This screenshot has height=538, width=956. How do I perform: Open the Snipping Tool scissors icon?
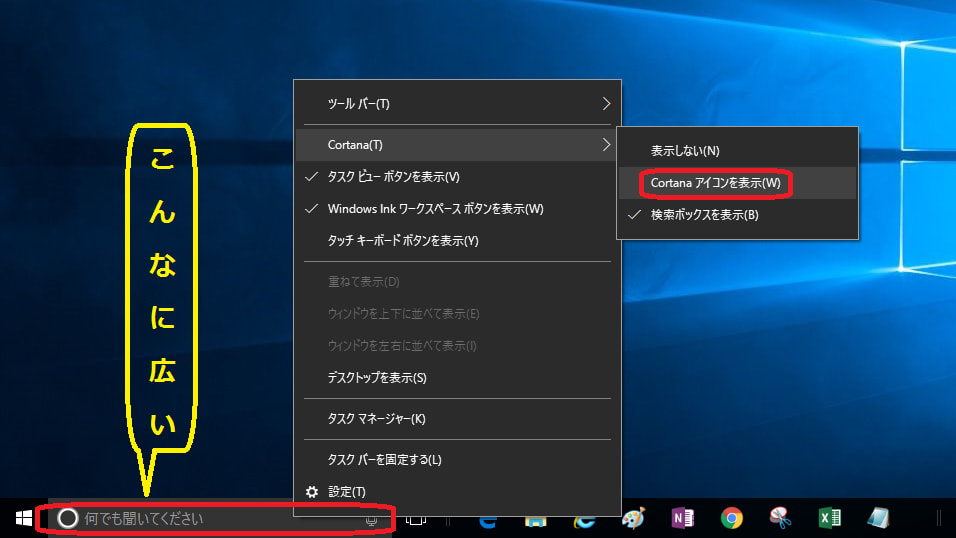pos(780,518)
